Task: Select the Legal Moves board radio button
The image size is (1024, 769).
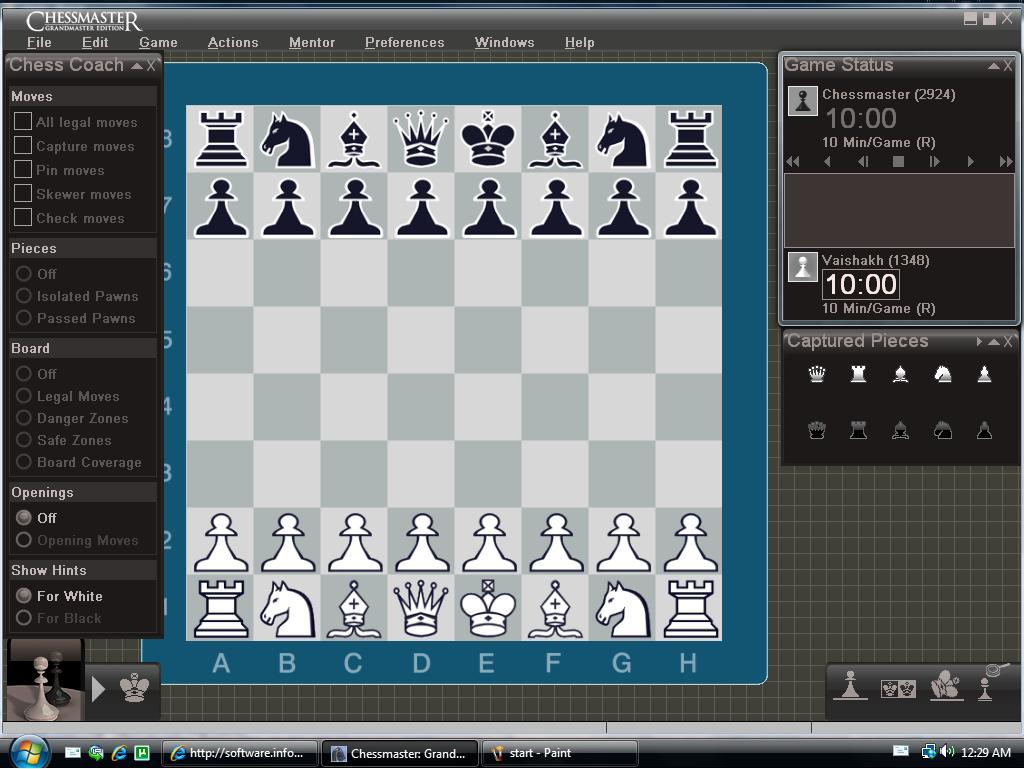Action: 24,396
